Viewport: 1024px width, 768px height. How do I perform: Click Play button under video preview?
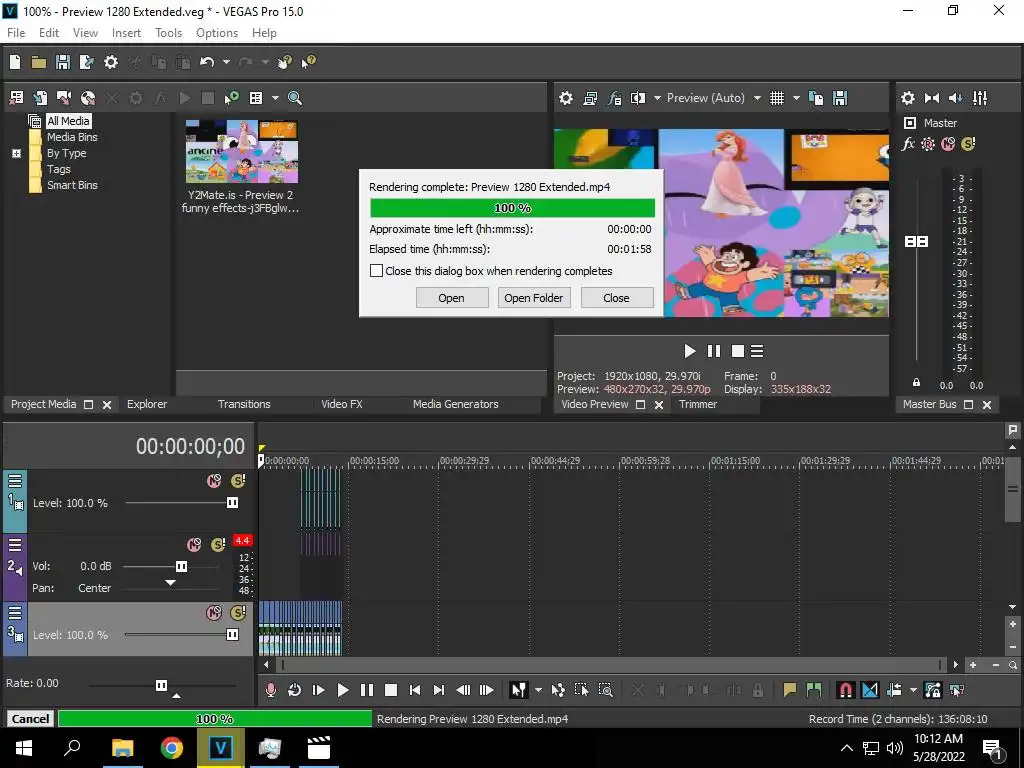[690, 351]
